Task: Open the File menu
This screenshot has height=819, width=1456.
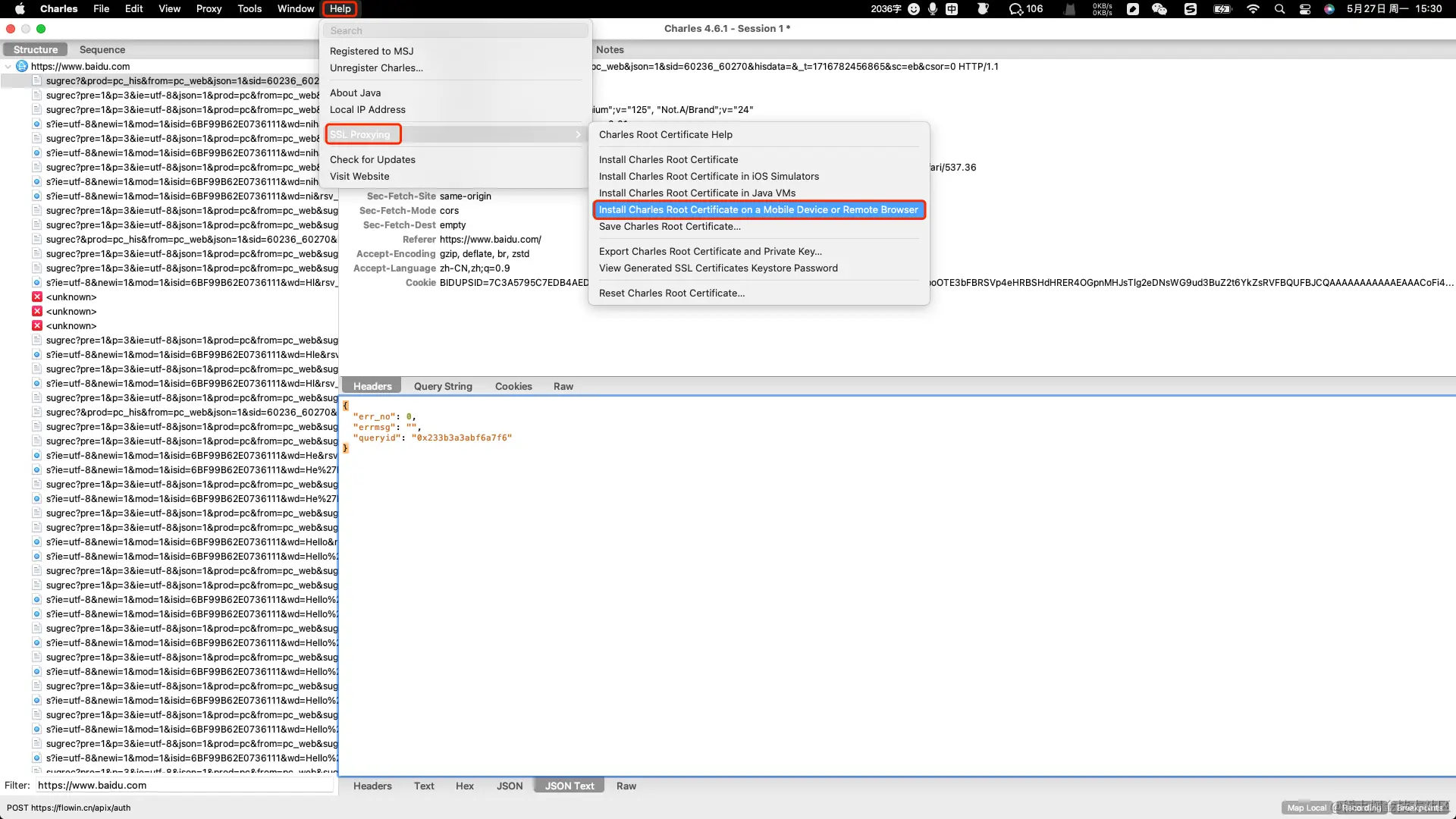Action: click(101, 9)
